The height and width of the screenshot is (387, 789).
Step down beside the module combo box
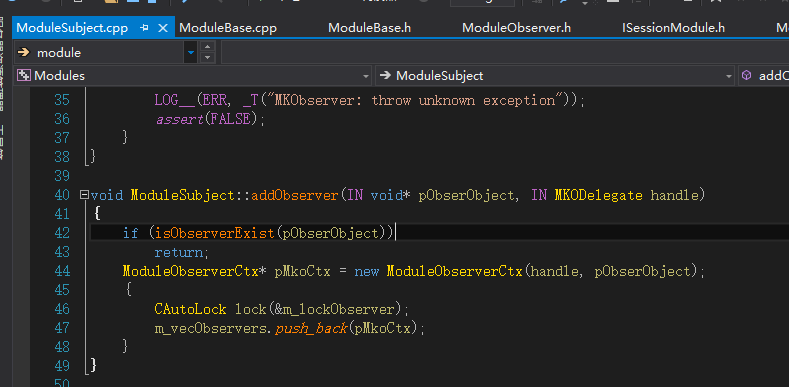point(207,58)
